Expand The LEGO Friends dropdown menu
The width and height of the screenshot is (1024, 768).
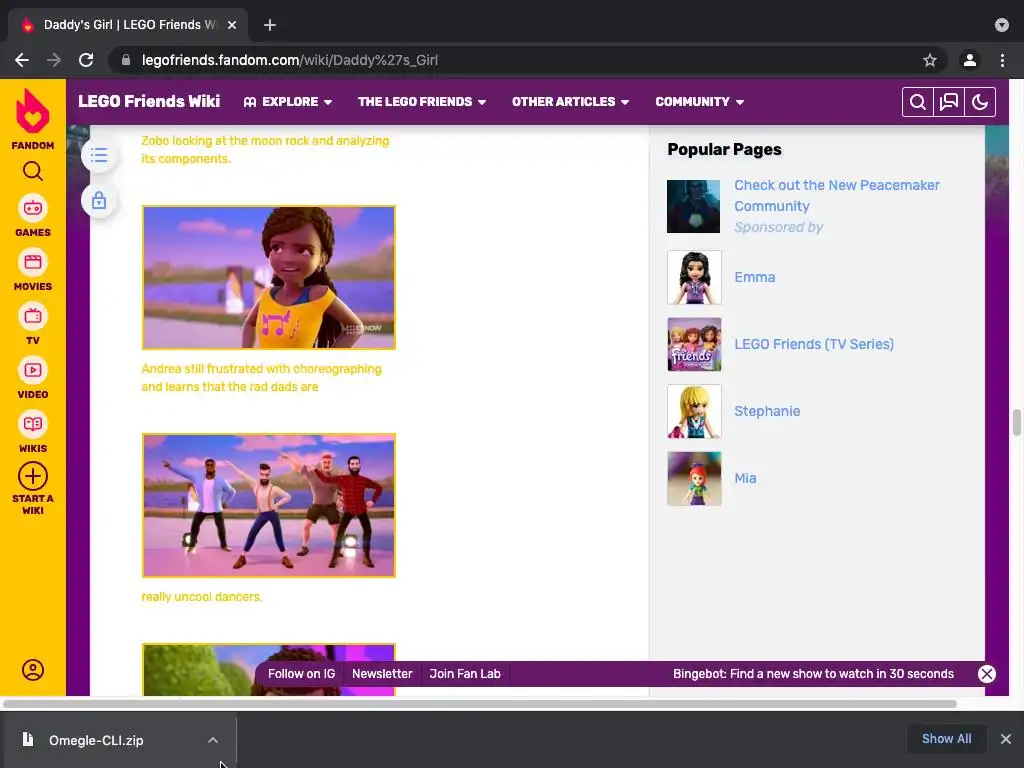click(422, 102)
